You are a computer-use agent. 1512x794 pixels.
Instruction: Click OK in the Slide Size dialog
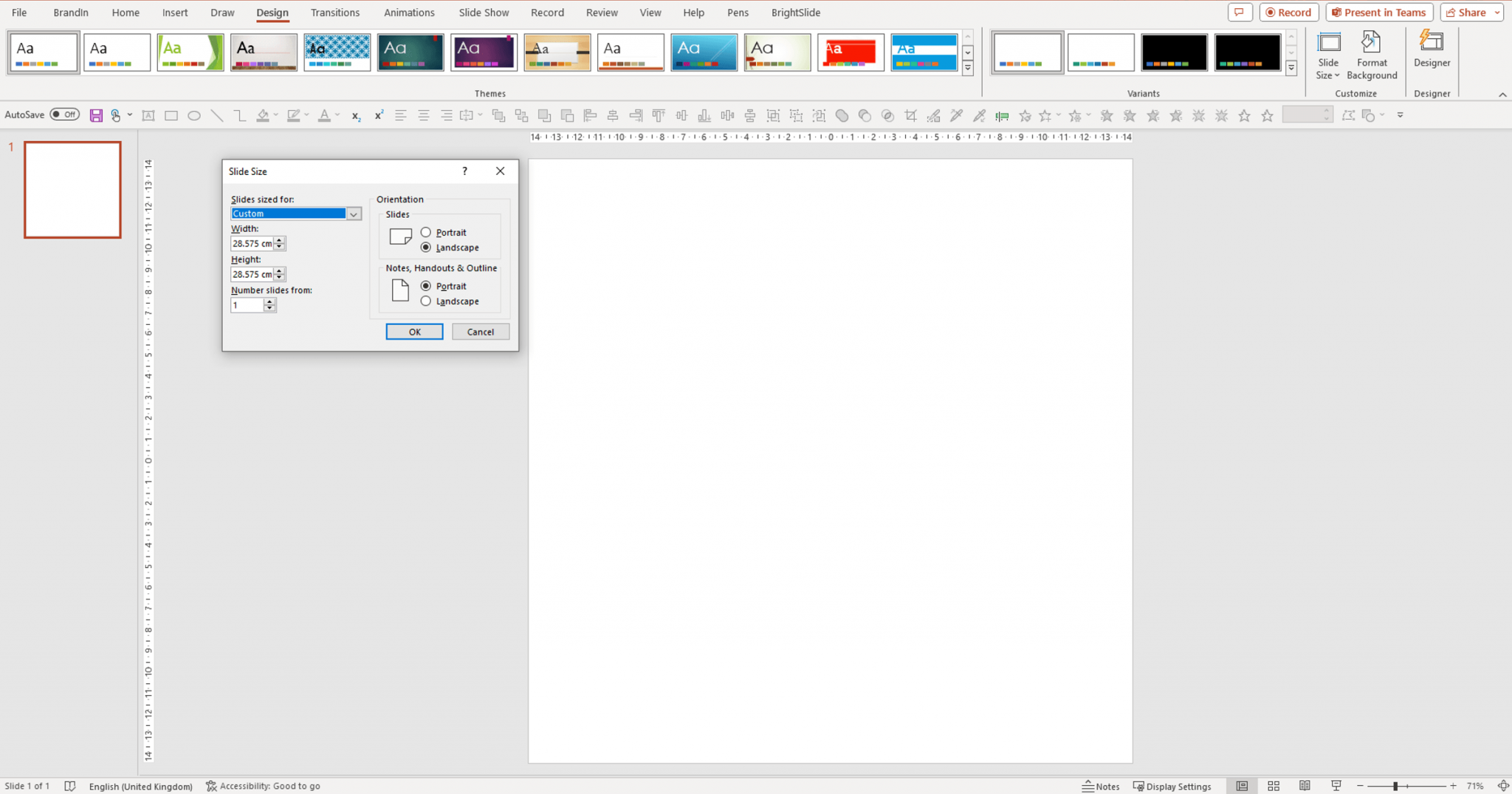414,331
